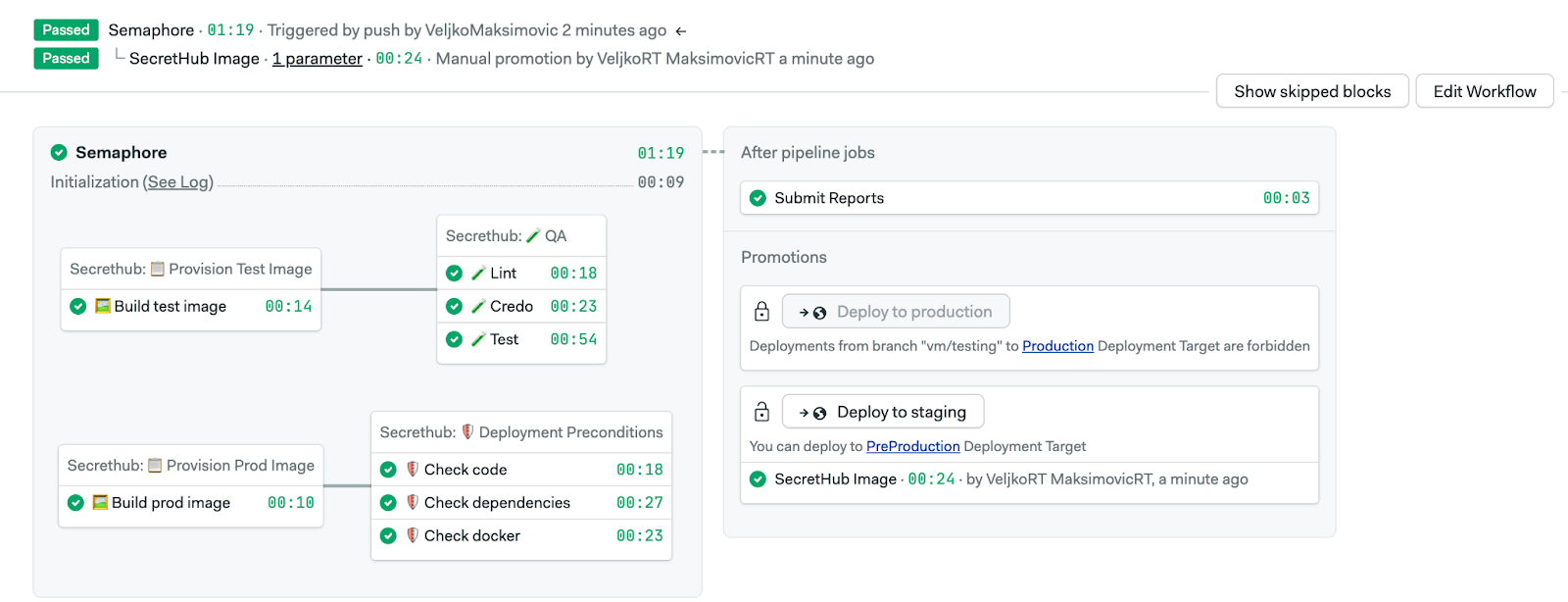Select the Provision Test Image block header

pyautogui.click(x=191, y=270)
